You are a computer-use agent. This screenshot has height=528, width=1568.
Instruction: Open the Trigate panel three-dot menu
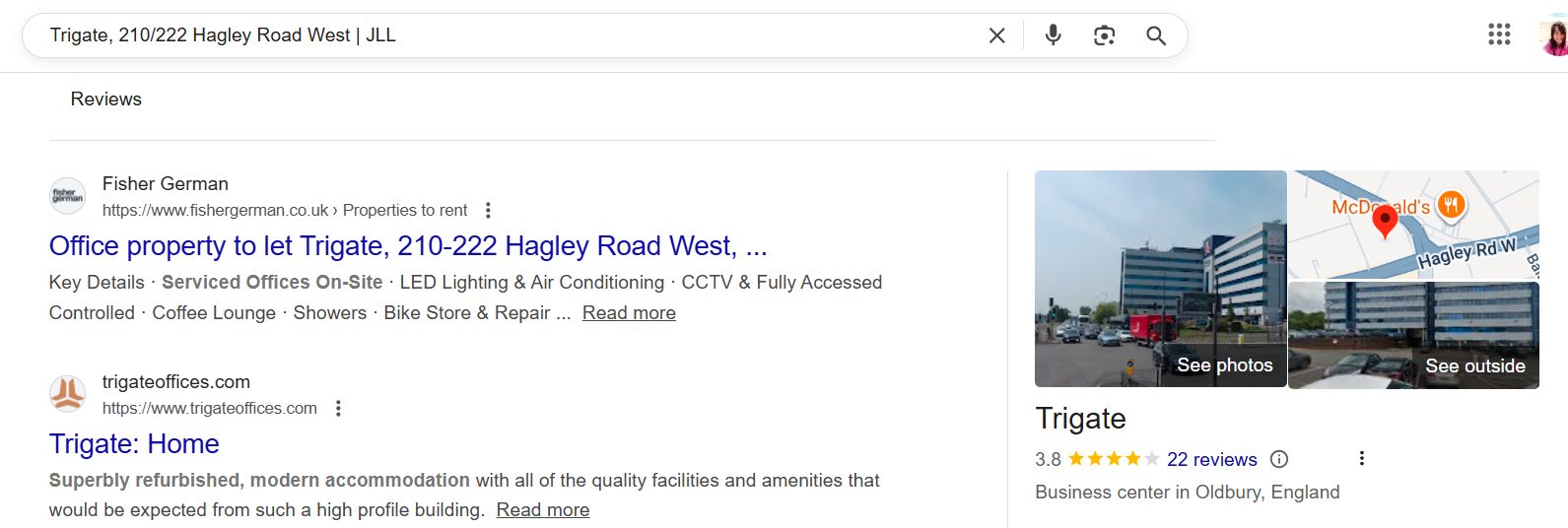1361,458
